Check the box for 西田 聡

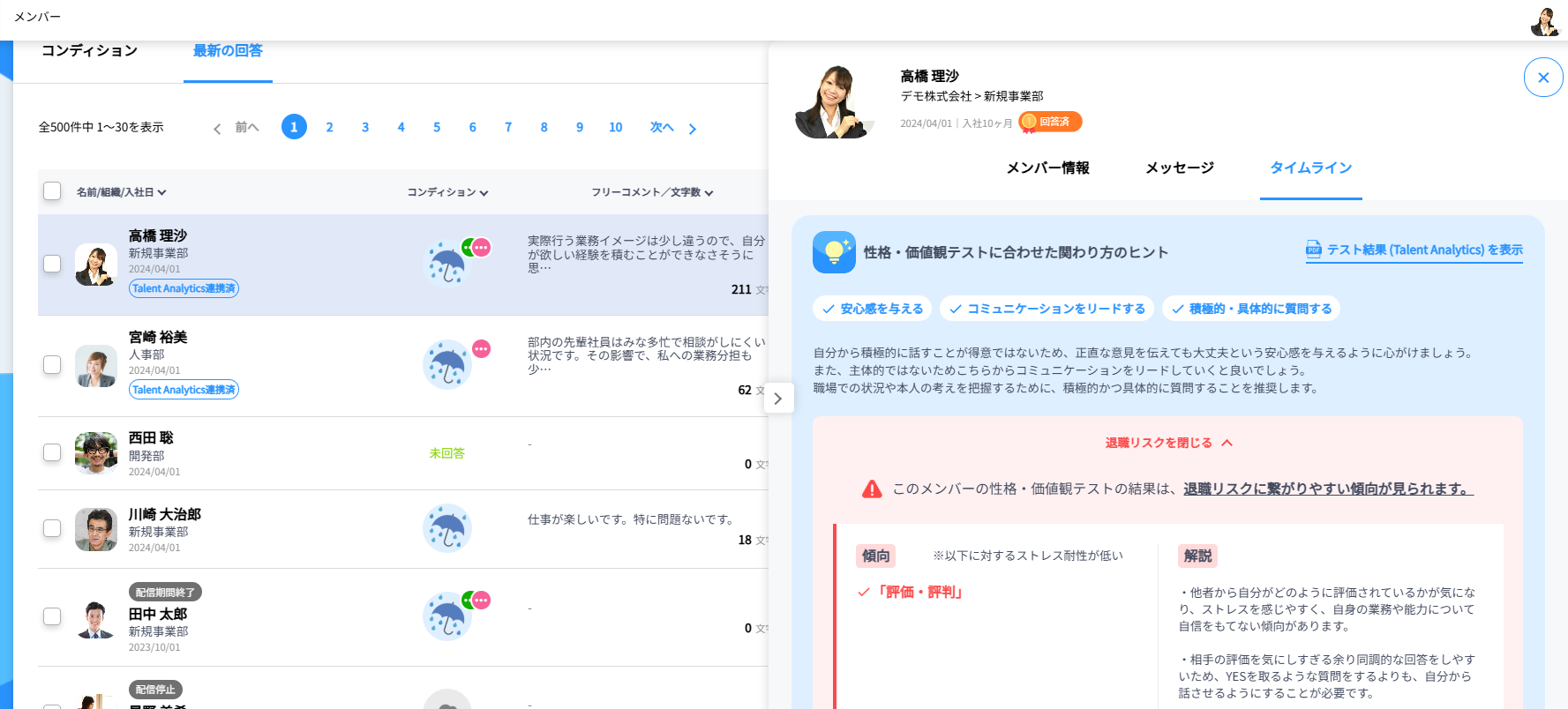pyautogui.click(x=52, y=452)
